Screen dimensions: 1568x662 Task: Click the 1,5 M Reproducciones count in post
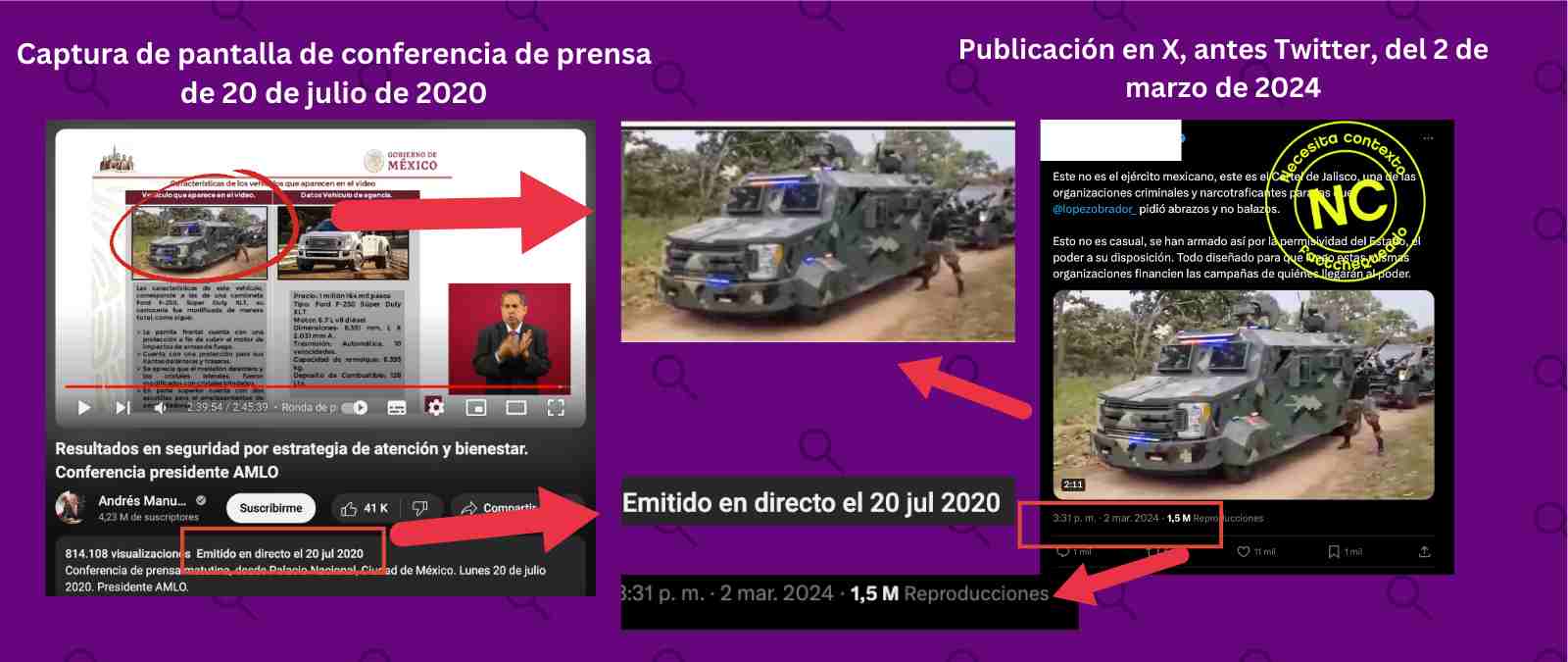click(x=1215, y=518)
